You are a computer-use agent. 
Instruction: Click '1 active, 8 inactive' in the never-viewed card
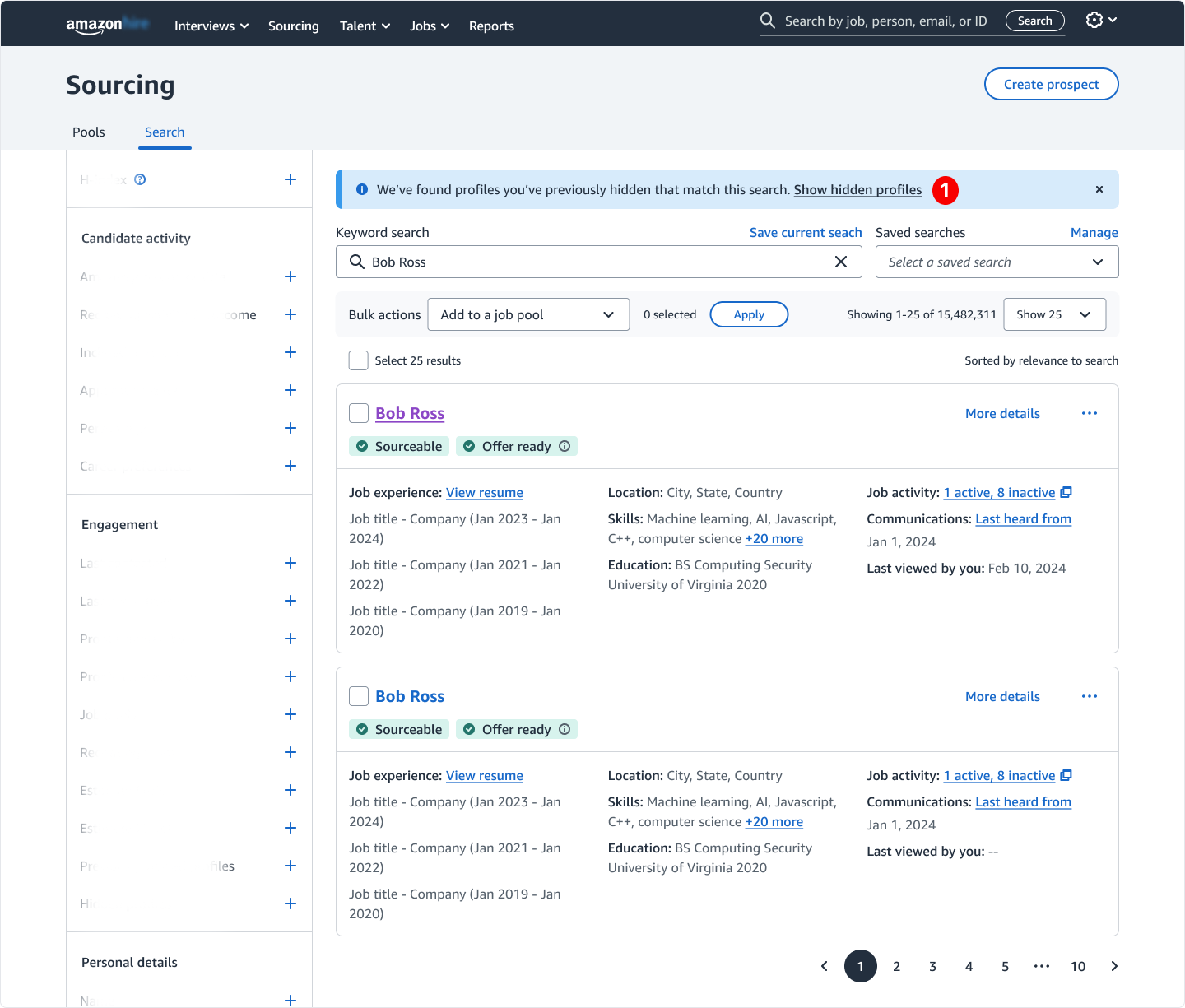pos(999,775)
